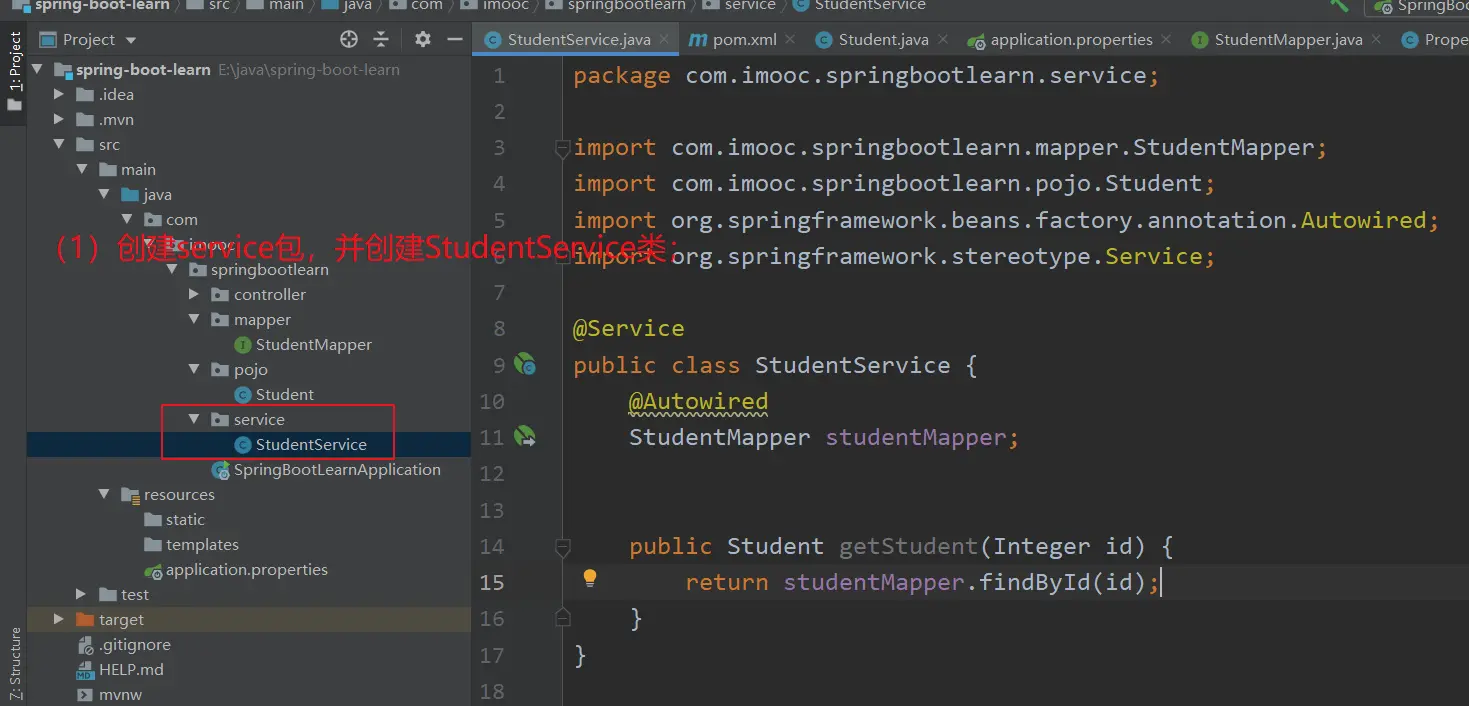The image size is (1469, 706).
Task: Expand the target folder in tree
Action: 59,620
